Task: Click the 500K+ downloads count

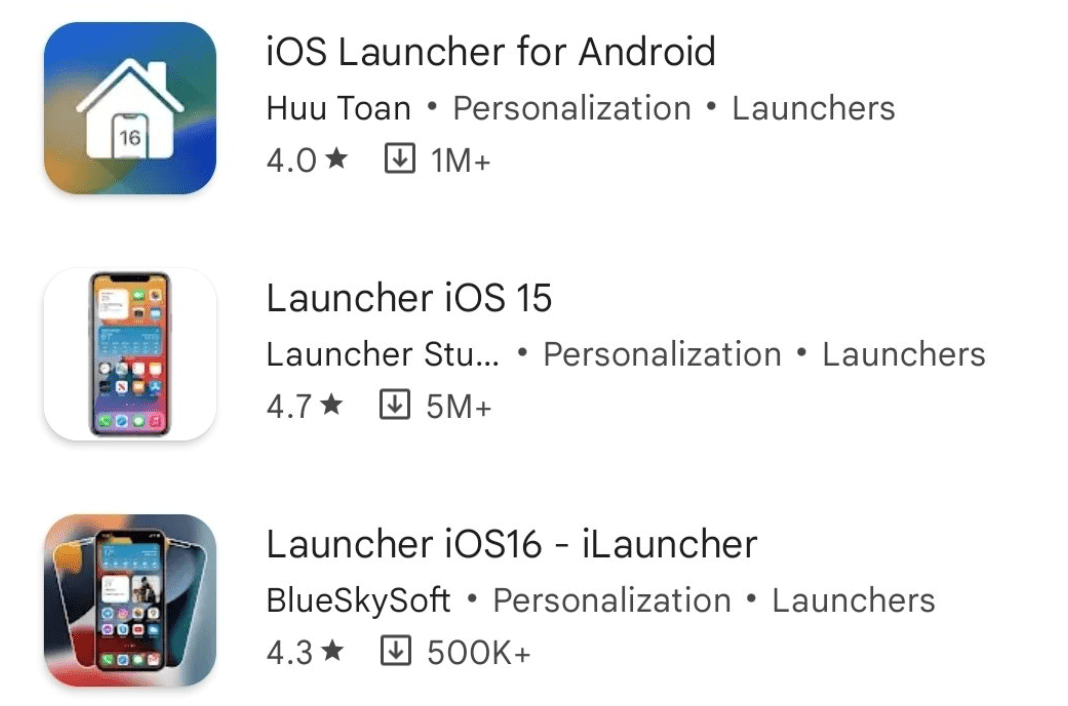Action: point(479,652)
